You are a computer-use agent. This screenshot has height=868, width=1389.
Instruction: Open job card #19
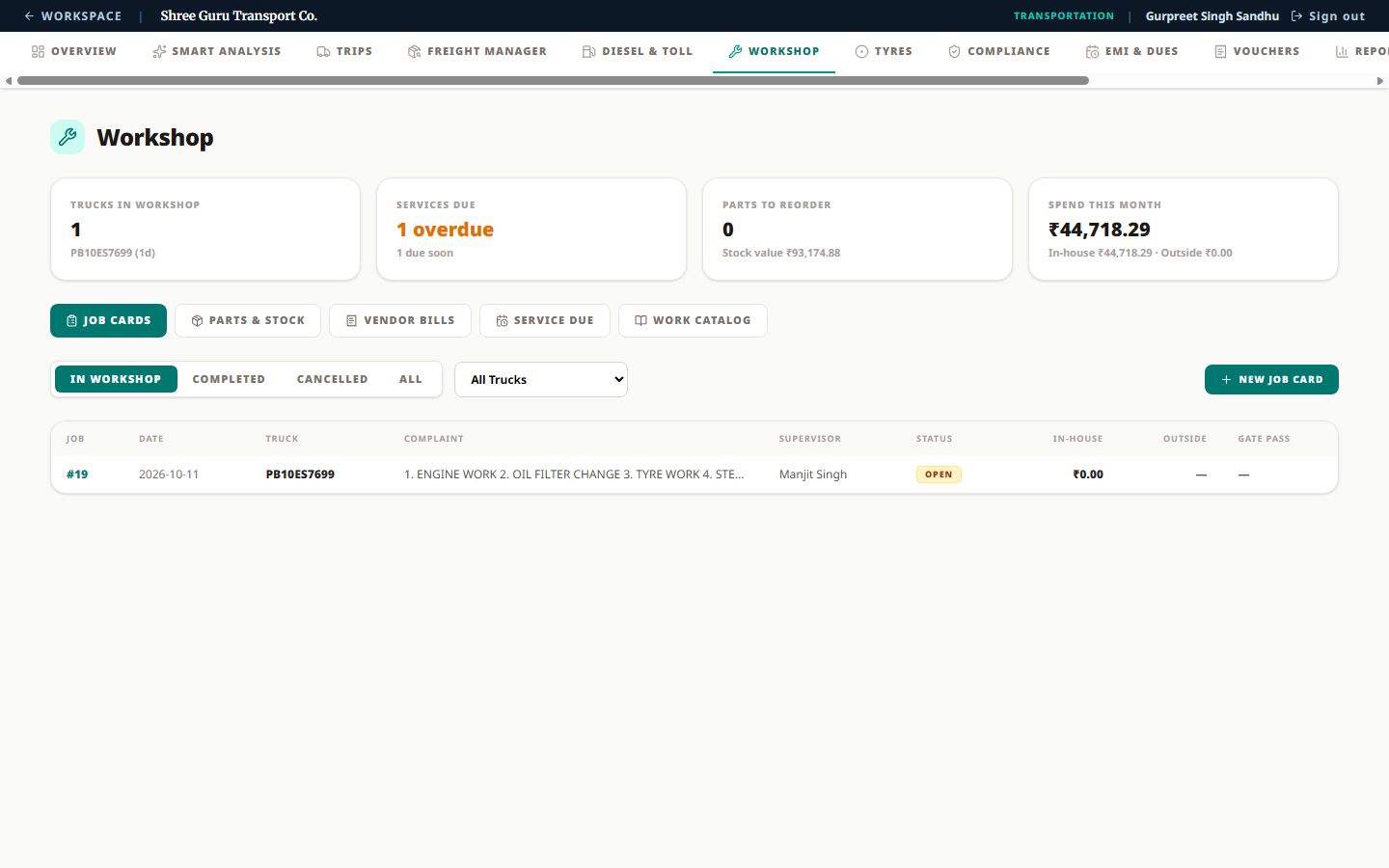tap(77, 475)
